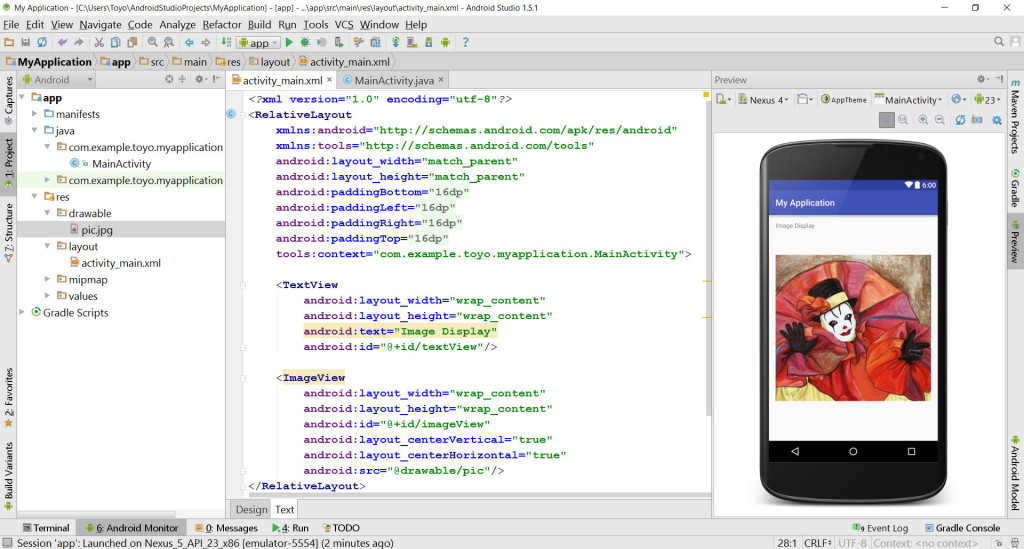Switch to the Design view tab
This screenshot has width=1024, height=549.
tap(251, 509)
